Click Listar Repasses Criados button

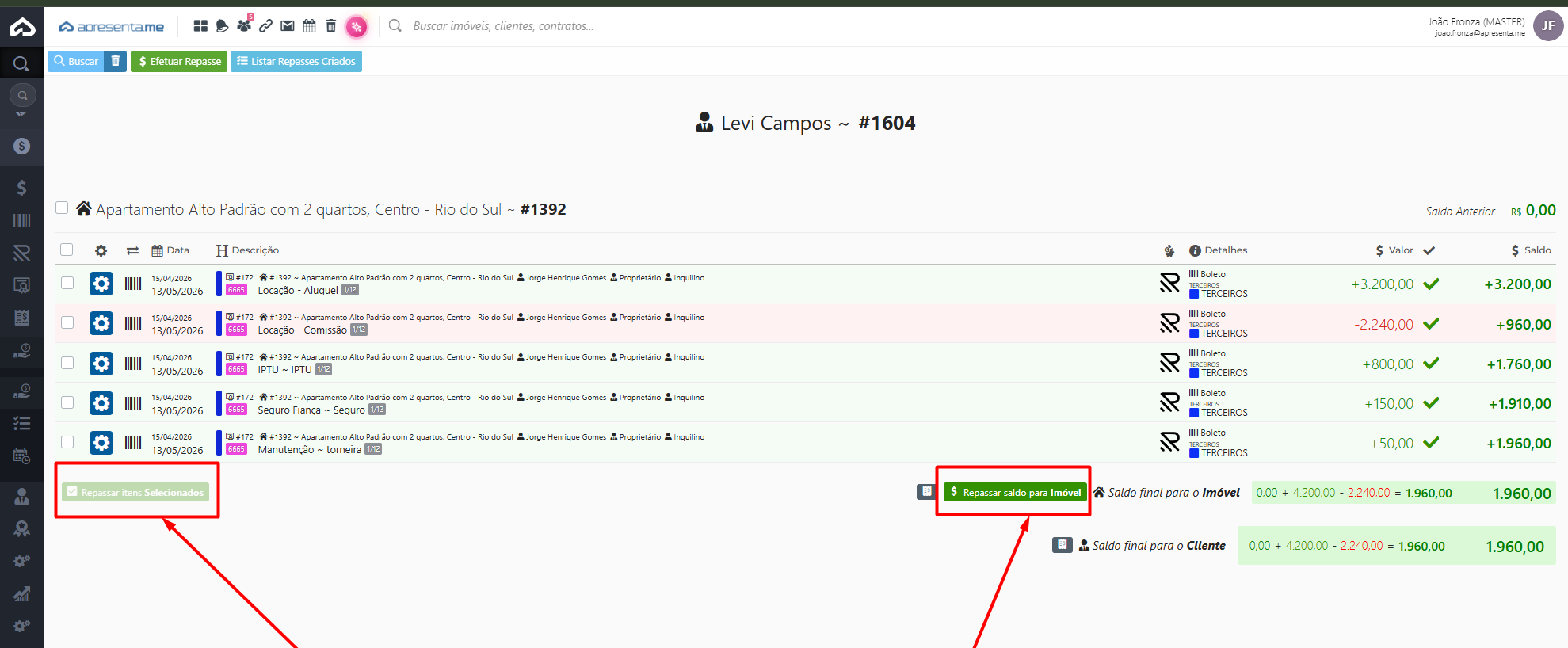296,61
